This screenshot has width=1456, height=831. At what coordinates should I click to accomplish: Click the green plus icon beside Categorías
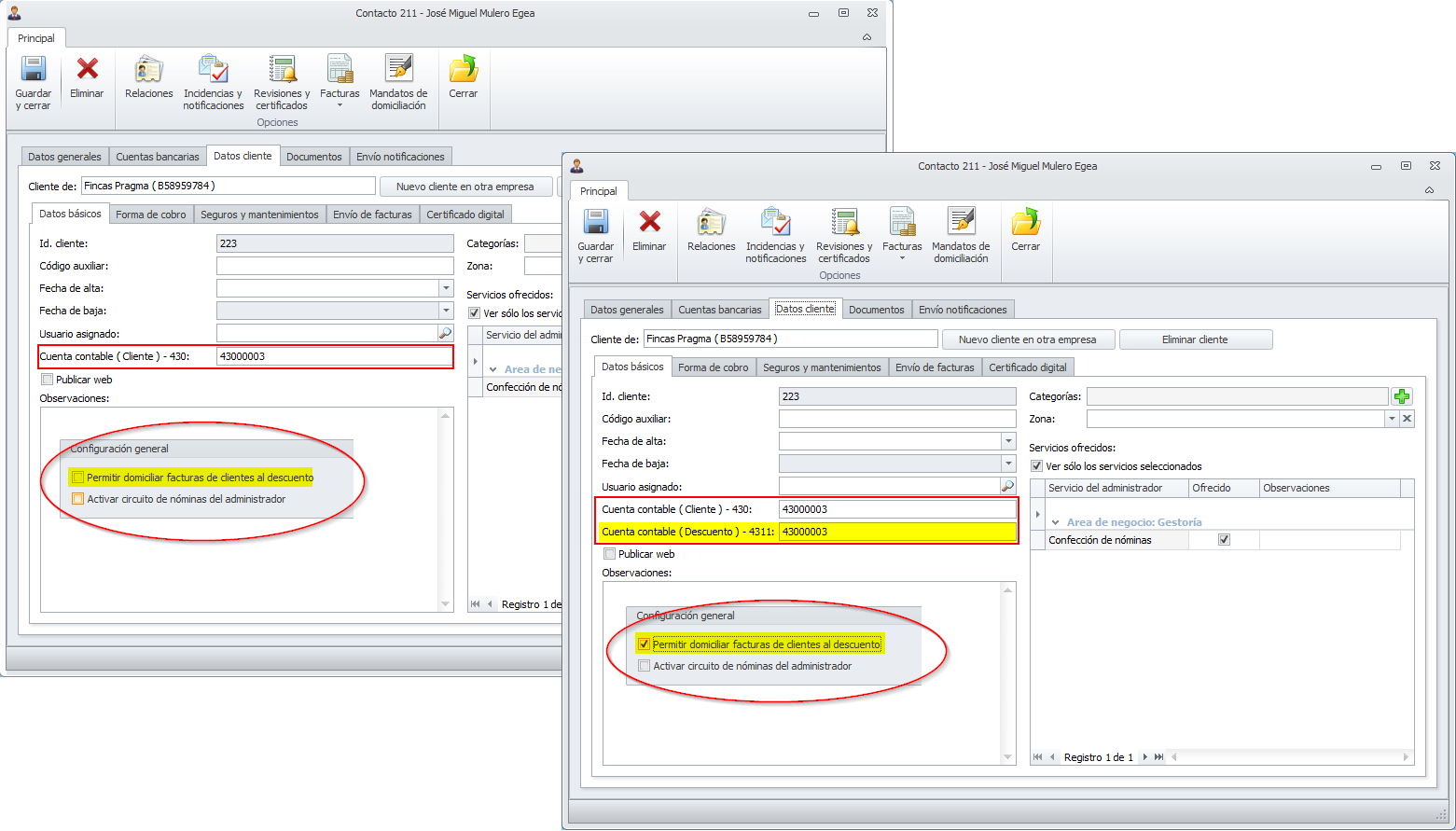1402,396
